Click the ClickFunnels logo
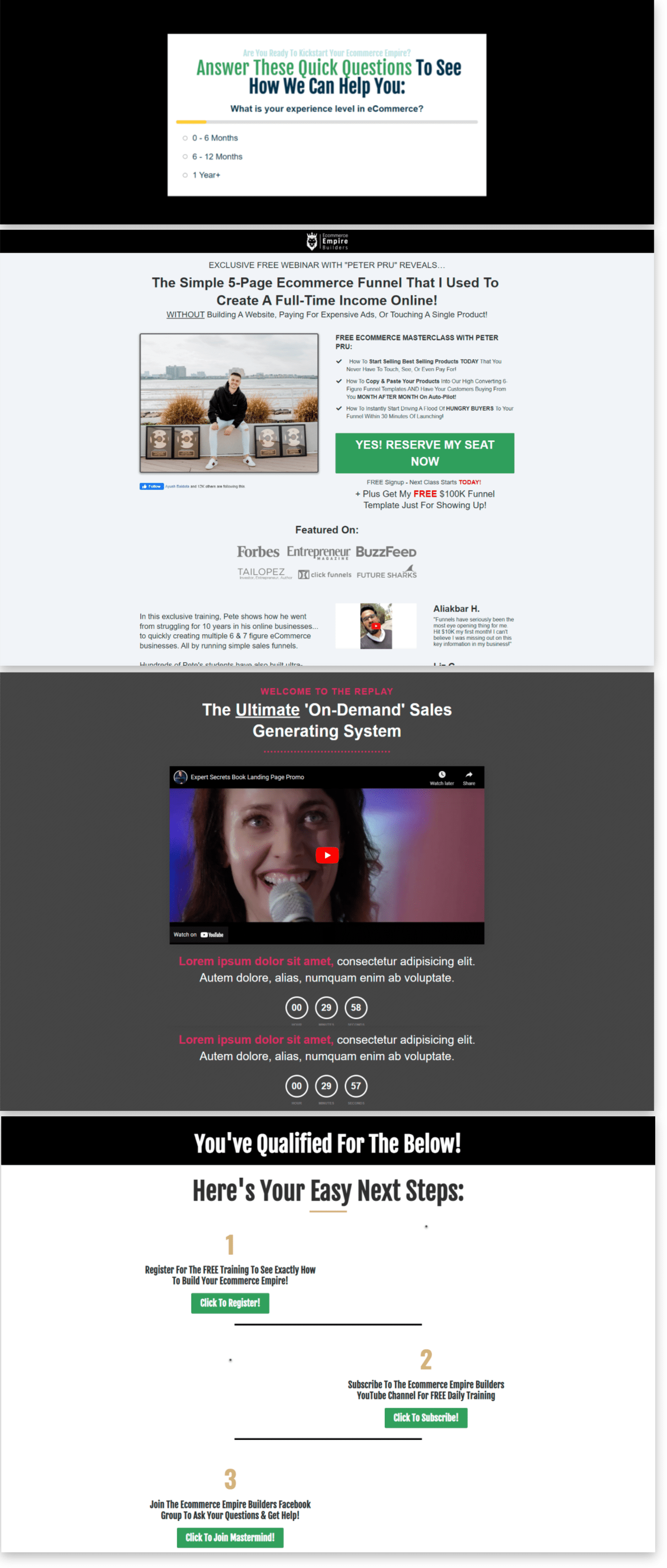667x1568 pixels. [324, 574]
